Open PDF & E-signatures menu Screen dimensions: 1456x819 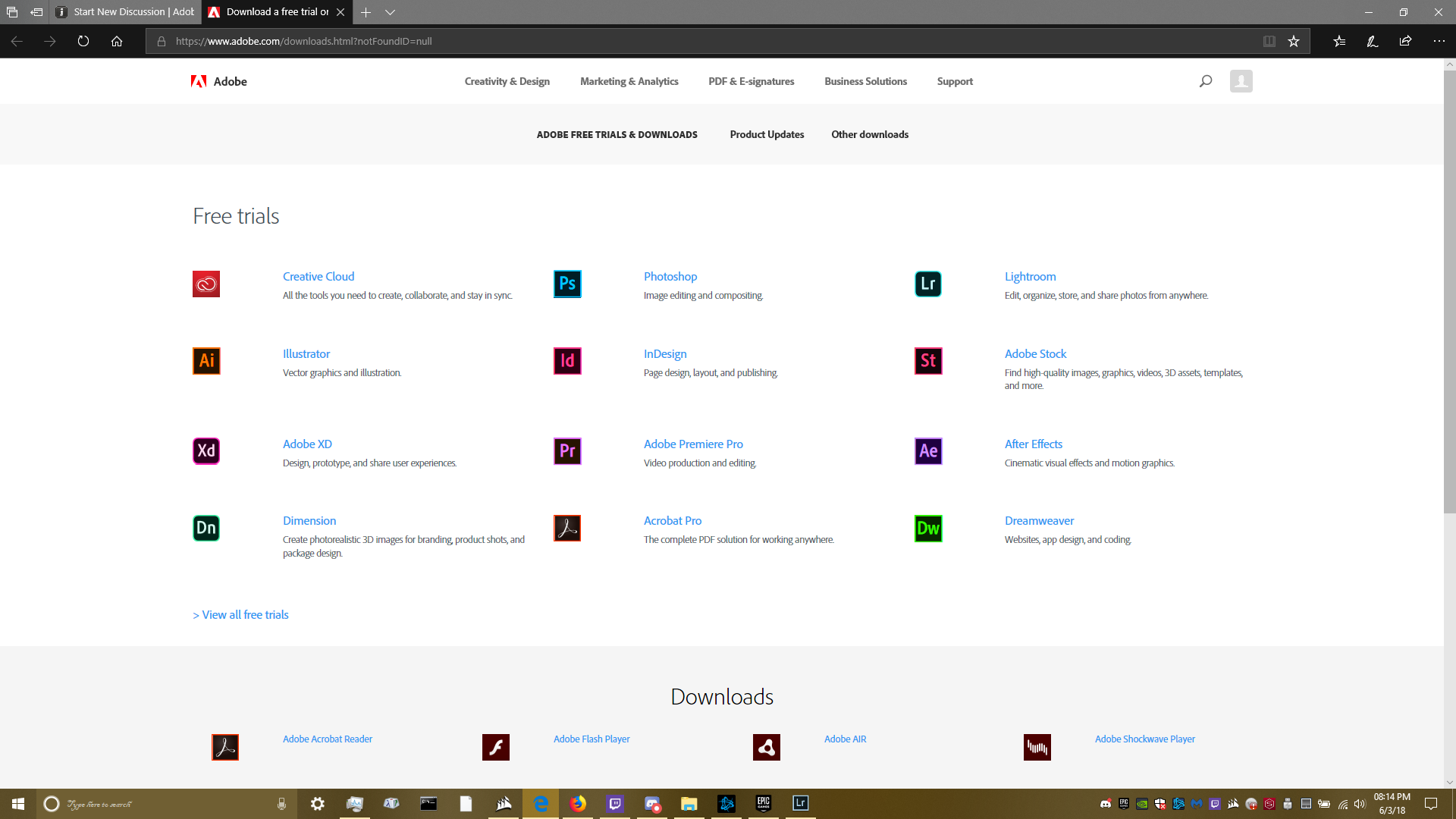(x=752, y=81)
